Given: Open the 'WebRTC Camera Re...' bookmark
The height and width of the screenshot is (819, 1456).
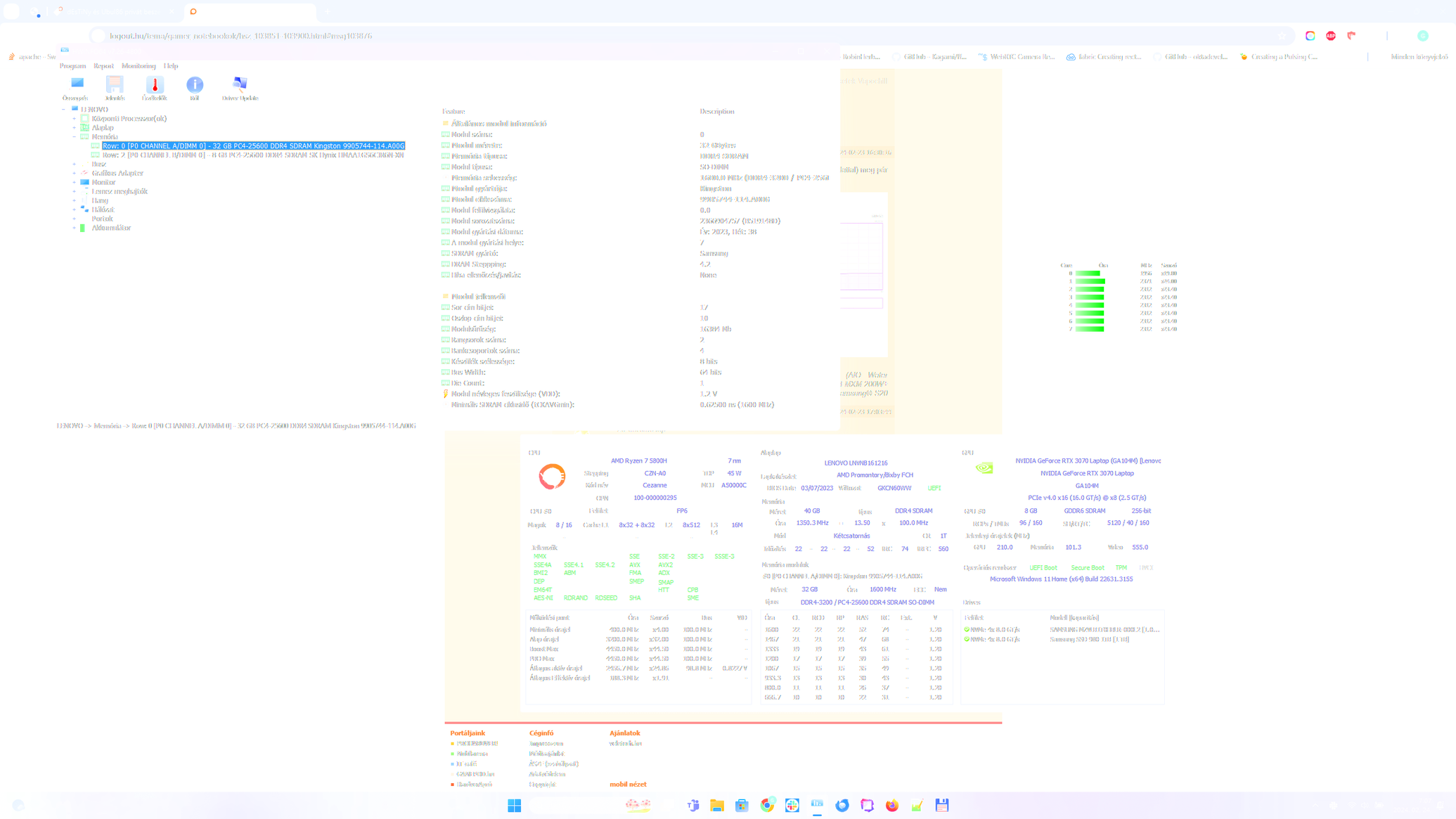Looking at the screenshot, I should (x=1017, y=57).
